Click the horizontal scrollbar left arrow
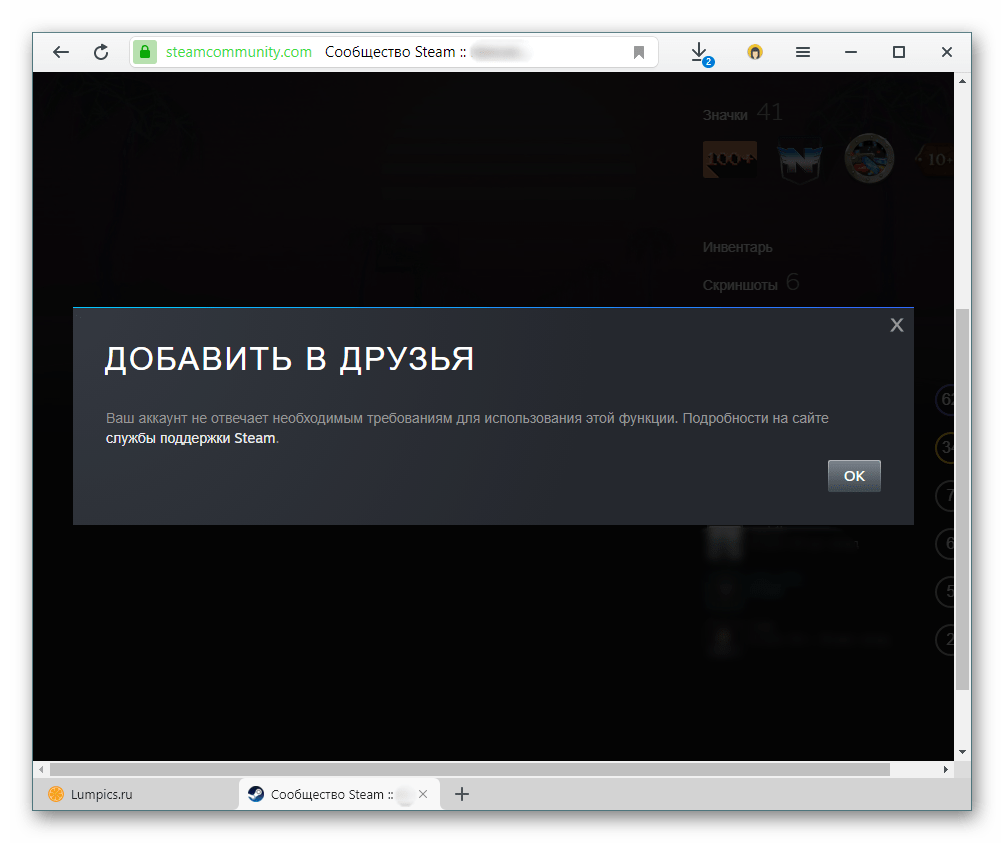This screenshot has height=843, width=1004. pyautogui.click(x=42, y=769)
